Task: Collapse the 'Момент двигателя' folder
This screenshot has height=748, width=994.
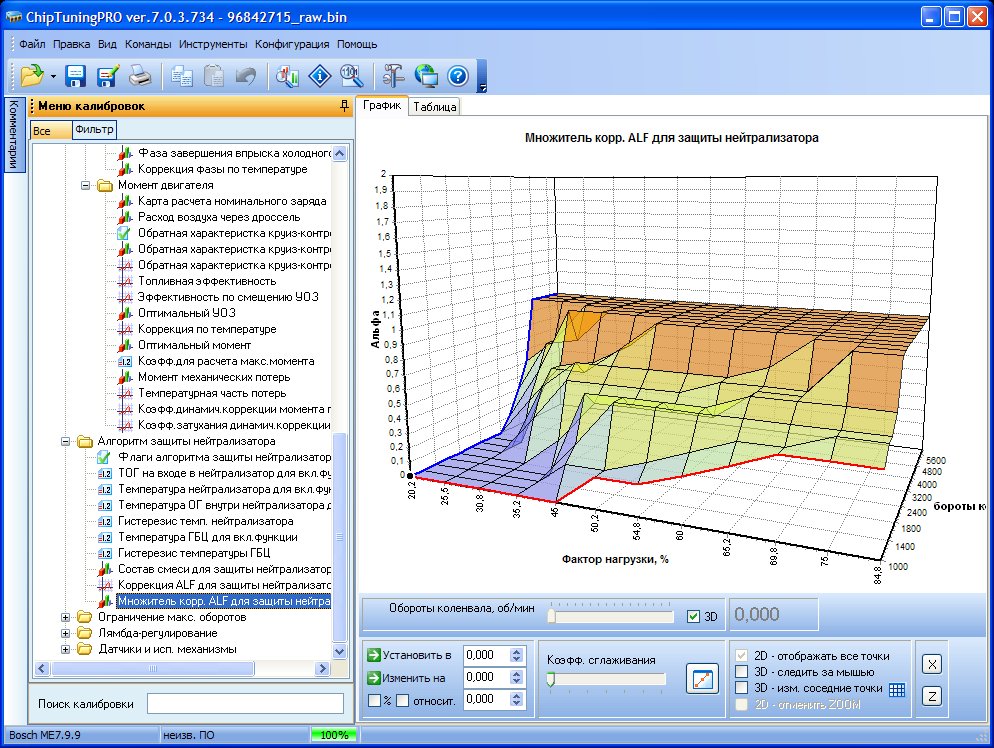Action: (x=86, y=185)
